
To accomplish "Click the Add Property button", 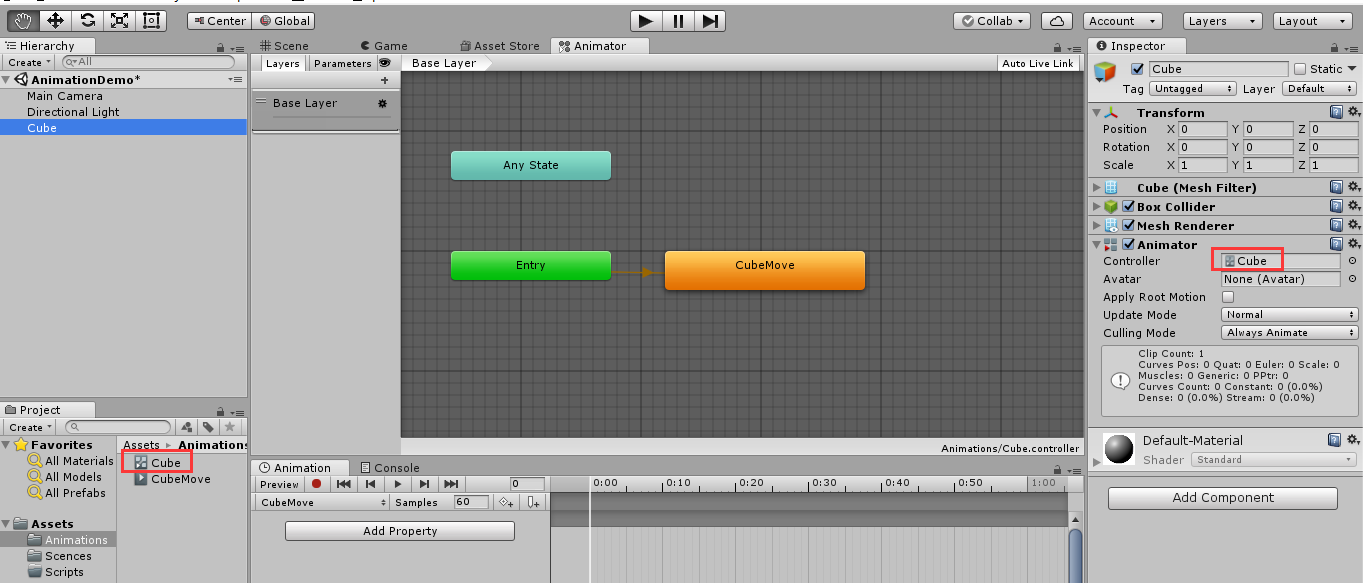I will (x=400, y=531).
